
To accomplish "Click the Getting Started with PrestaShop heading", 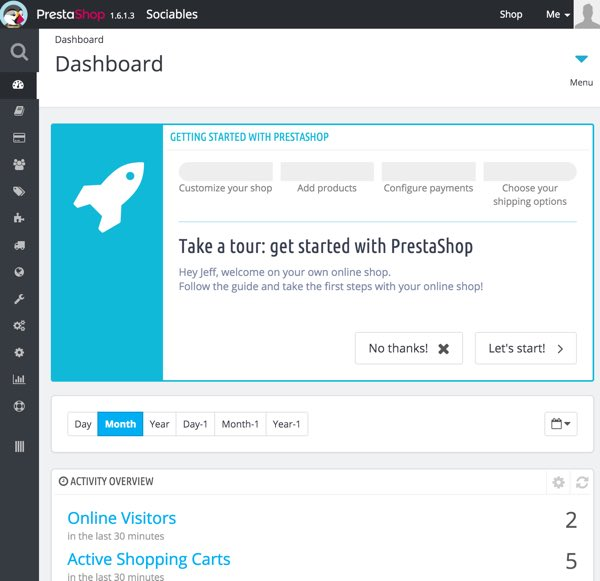I will (249, 137).
